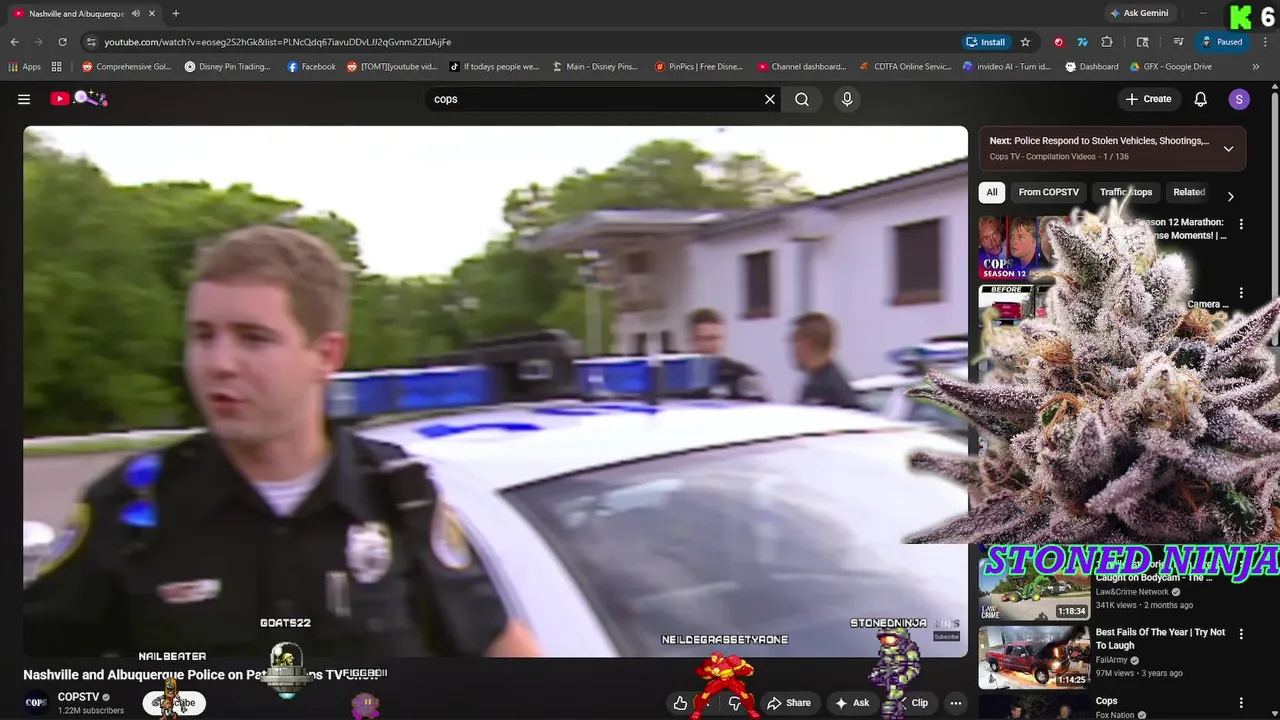The width and height of the screenshot is (1280, 720).
Task: Show more filter chips with right arrow
Action: coord(1231,196)
